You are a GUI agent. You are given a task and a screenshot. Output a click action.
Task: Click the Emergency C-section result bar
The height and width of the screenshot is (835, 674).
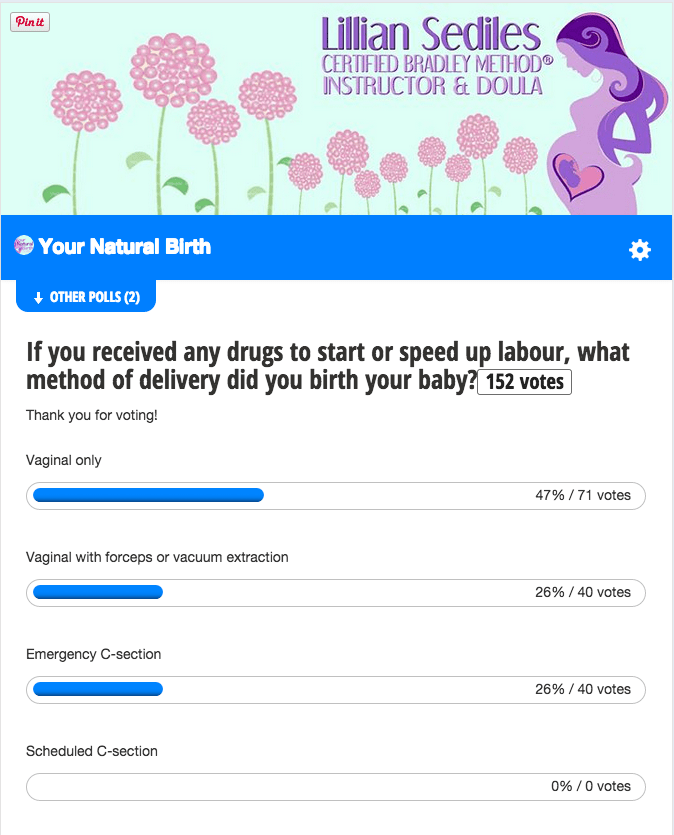point(336,689)
